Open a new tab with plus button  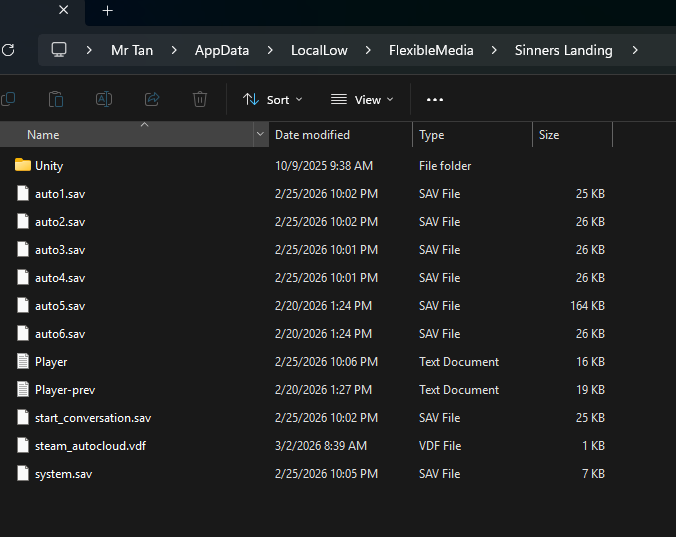[x=108, y=11]
